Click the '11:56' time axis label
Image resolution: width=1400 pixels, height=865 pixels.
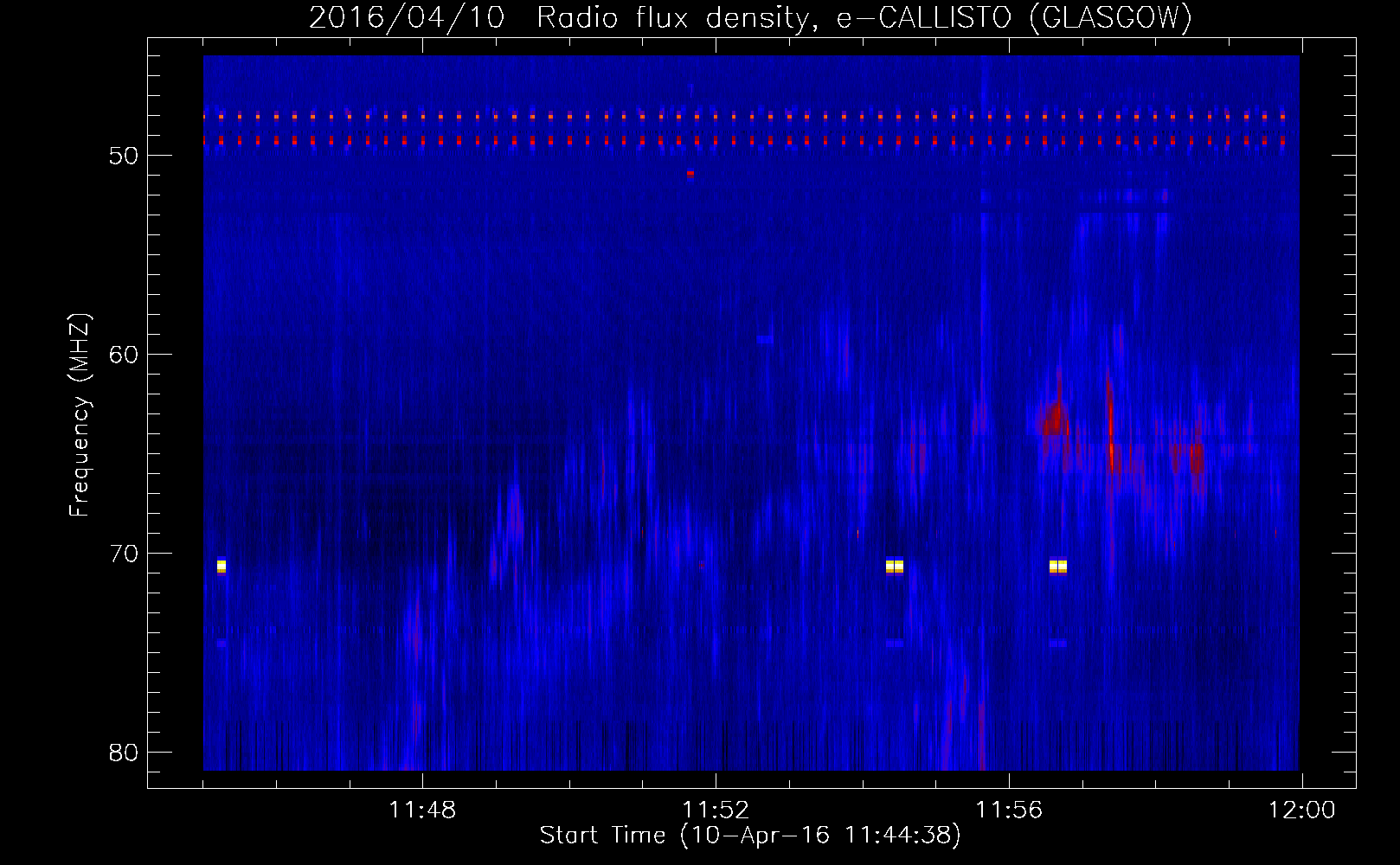click(x=1009, y=811)
